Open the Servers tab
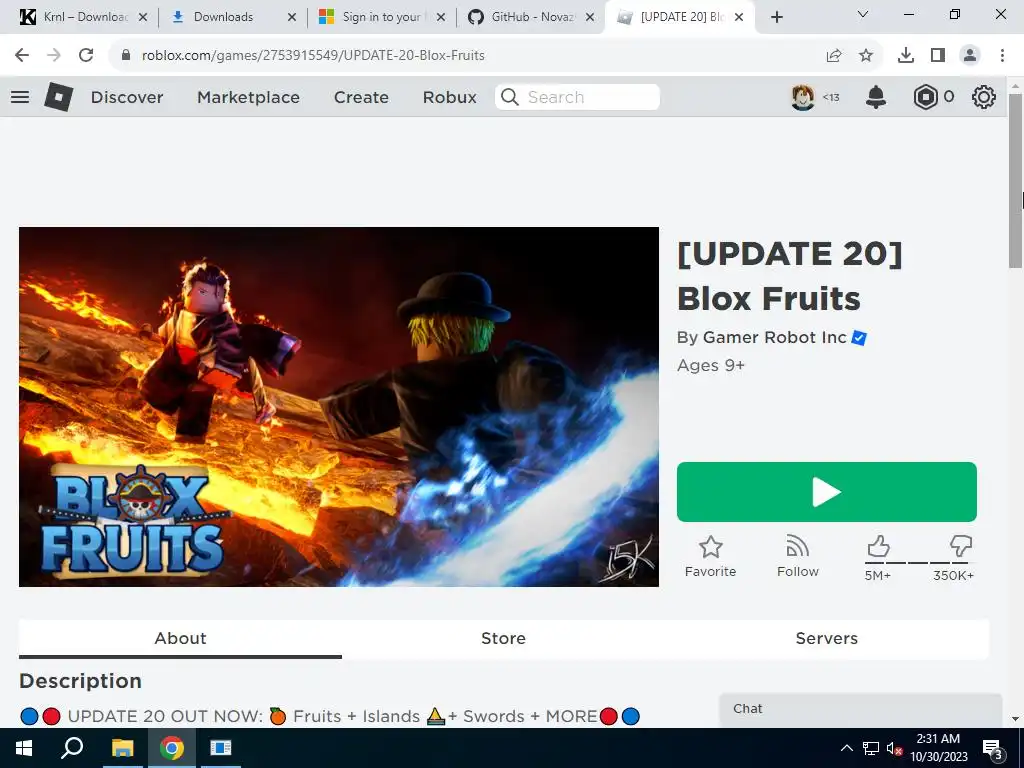 [827, 639]
